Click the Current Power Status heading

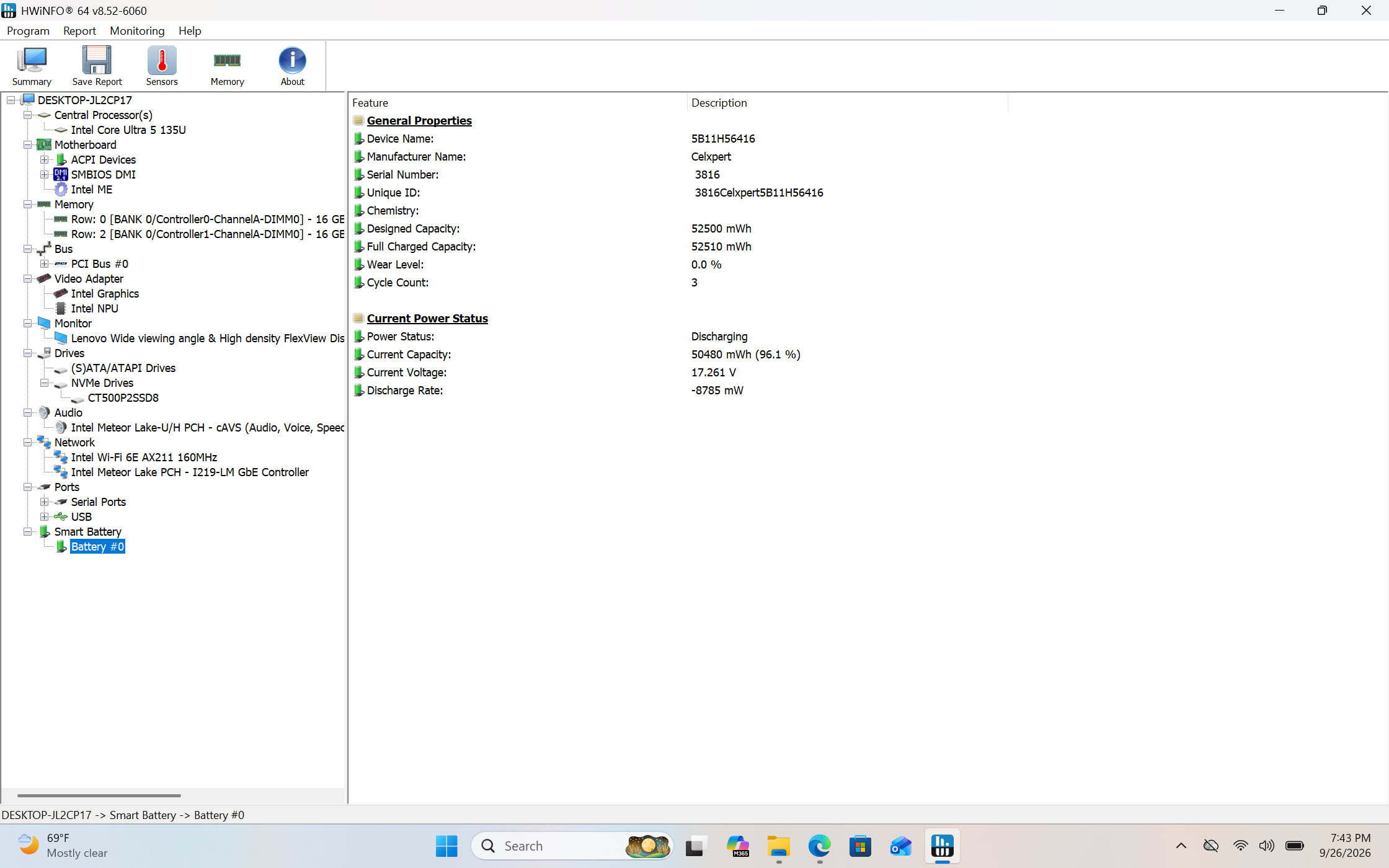427,318
